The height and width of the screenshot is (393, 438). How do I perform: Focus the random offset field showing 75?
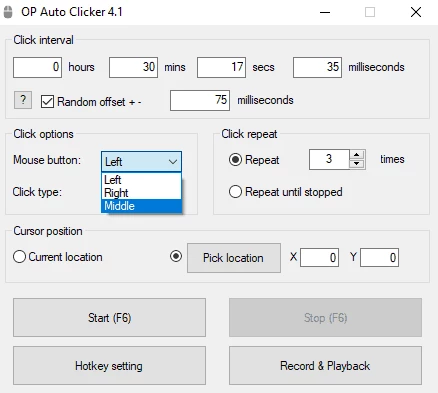coord(200,100)
